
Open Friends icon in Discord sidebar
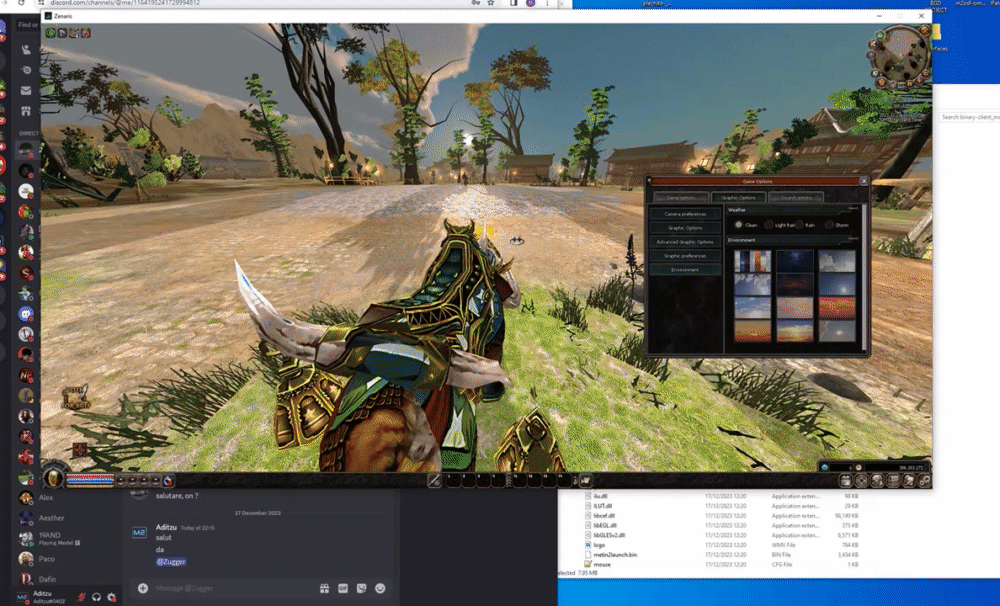26,49
